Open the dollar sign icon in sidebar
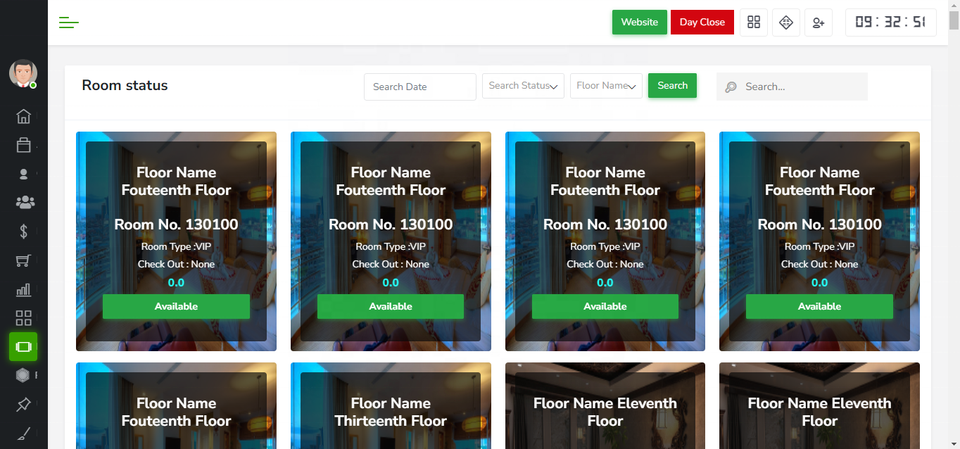 tap(23, 231)
